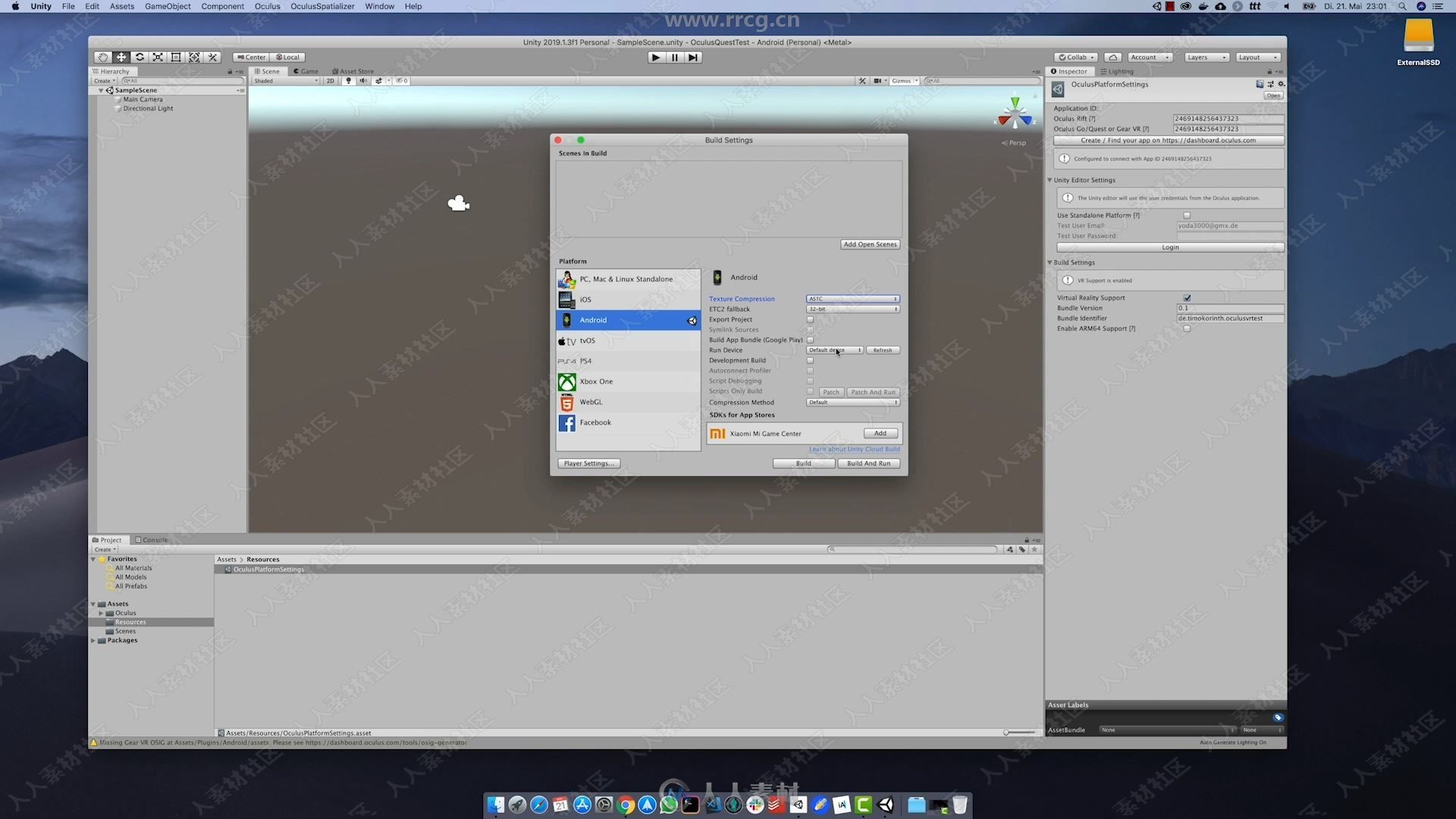
Task: Open the Unity cloud services icon
Action: pyautogui.click(x=1112, y=57)
